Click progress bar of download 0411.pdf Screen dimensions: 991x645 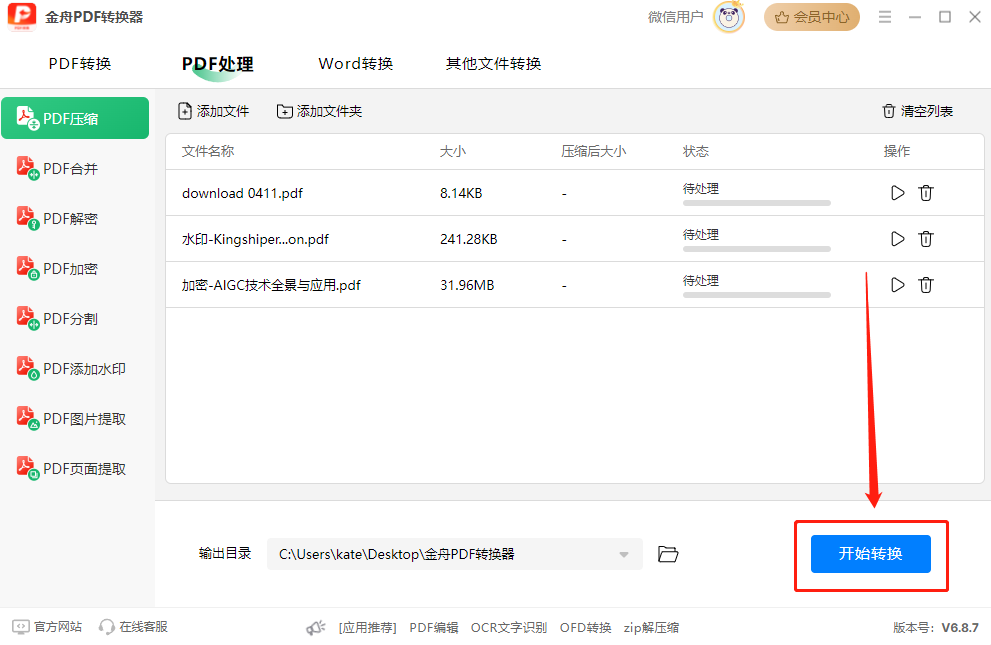[757, 203]
